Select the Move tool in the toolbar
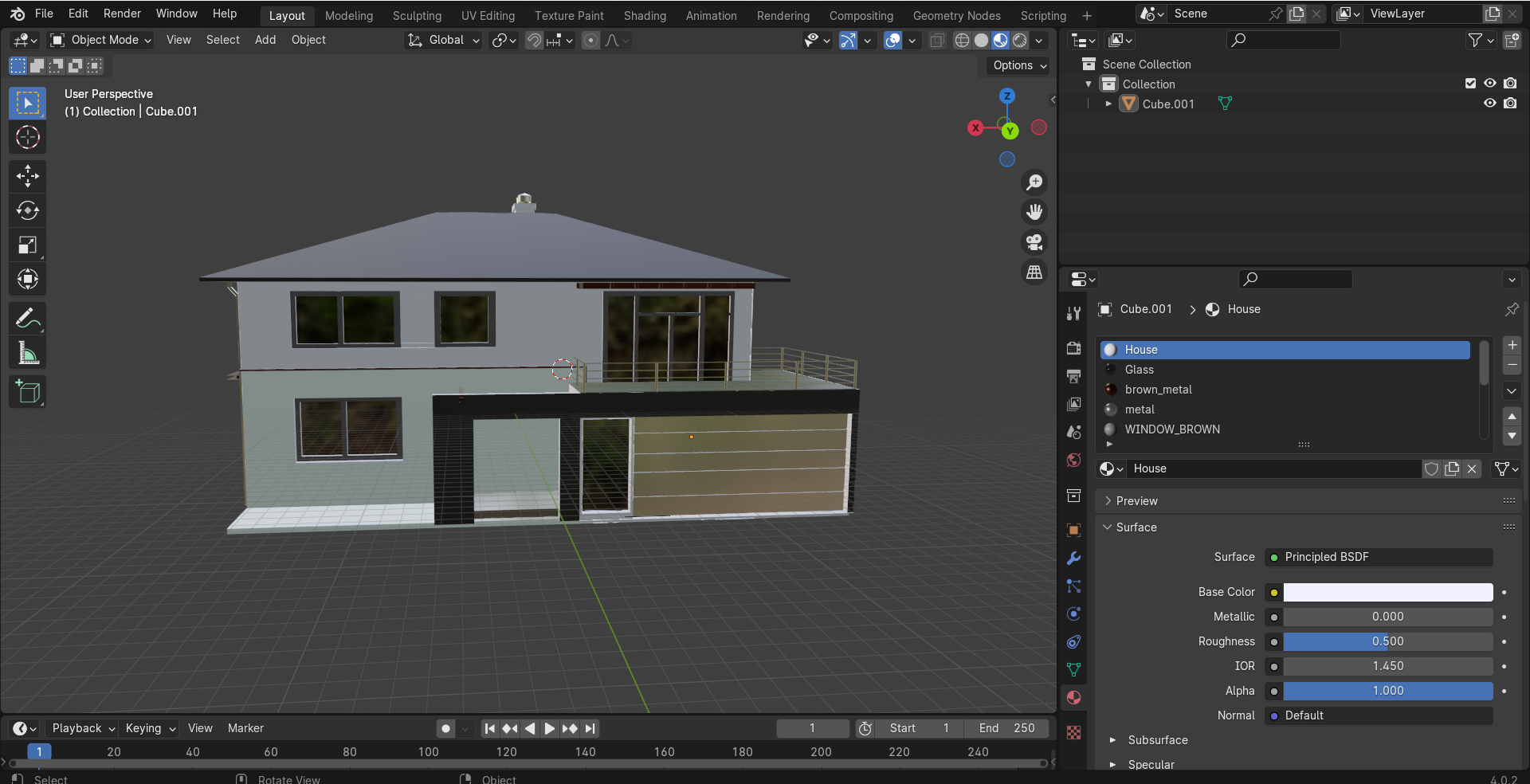This screenshot has height=784, width=1530. click(x=27, y=176)
